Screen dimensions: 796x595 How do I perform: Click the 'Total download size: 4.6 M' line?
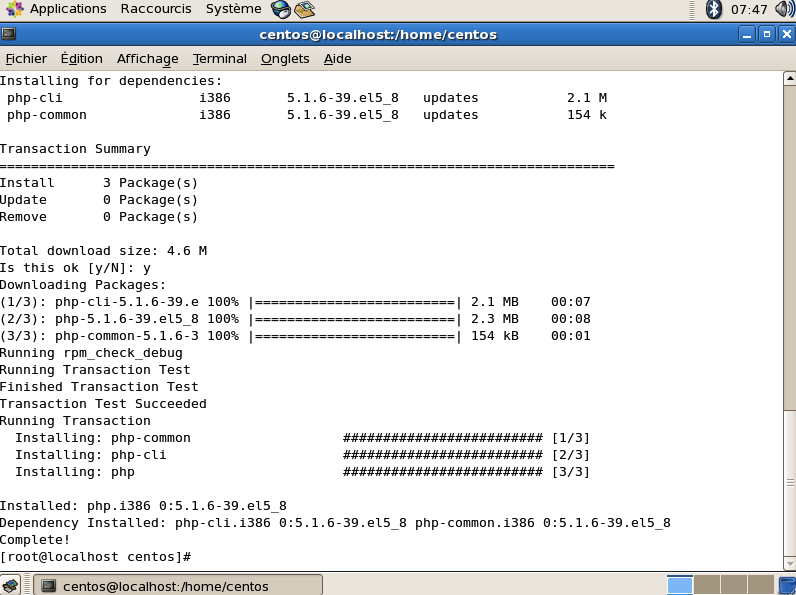[104, 251]
